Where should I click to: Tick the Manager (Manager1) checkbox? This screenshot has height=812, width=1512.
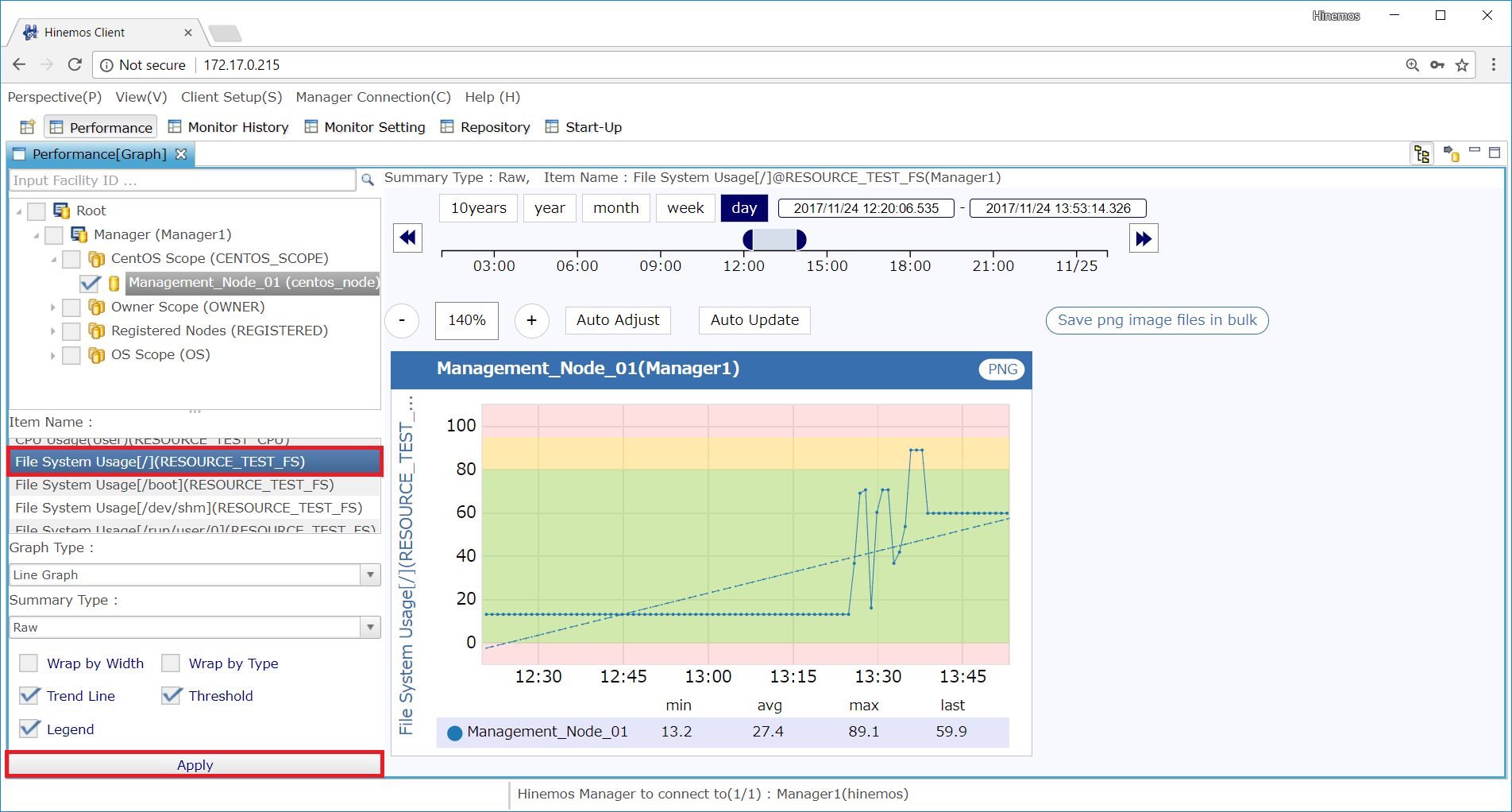[54, 235]
